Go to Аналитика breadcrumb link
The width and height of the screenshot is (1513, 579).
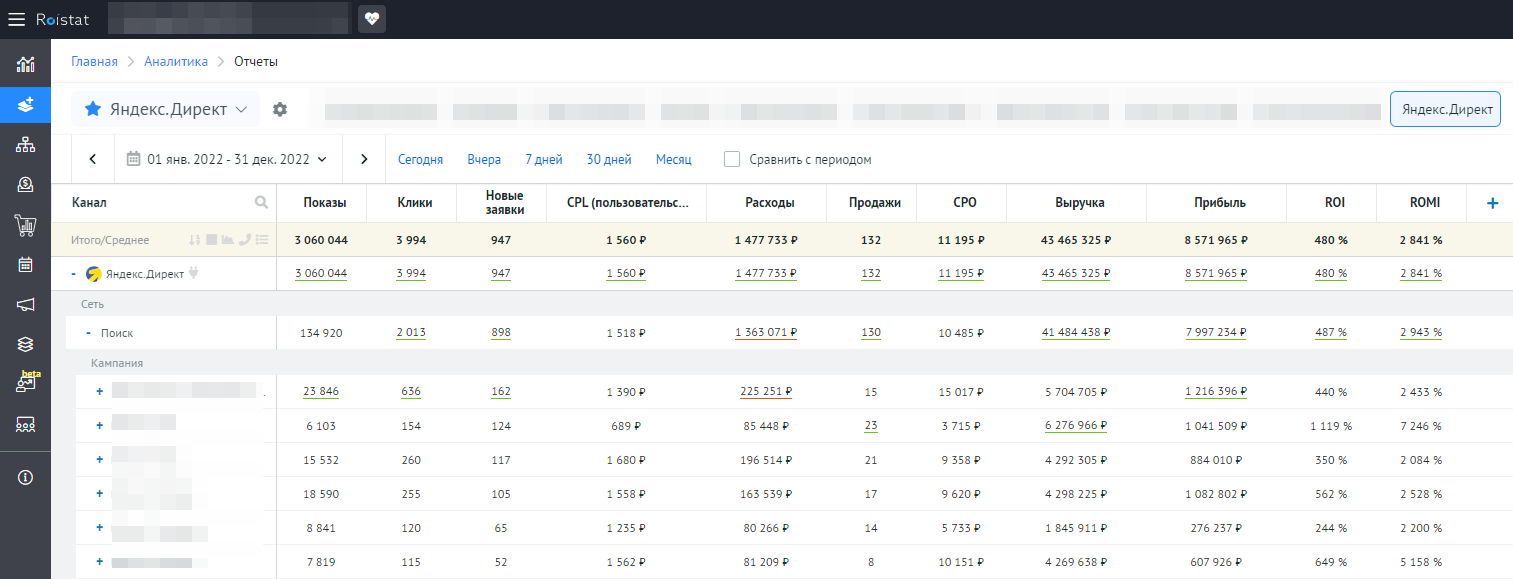(176, 61)
